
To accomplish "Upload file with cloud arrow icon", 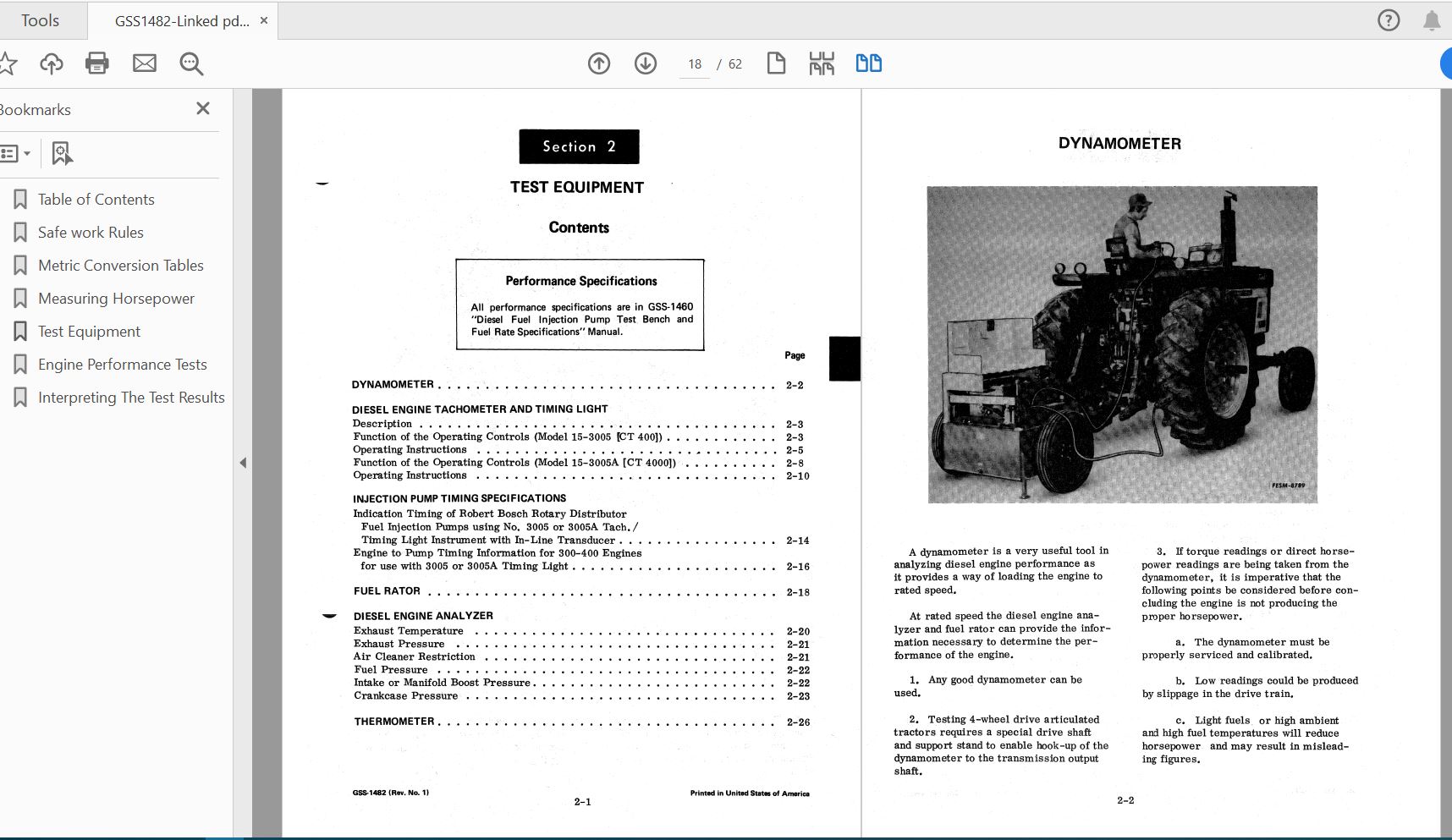I will (52, 63).
